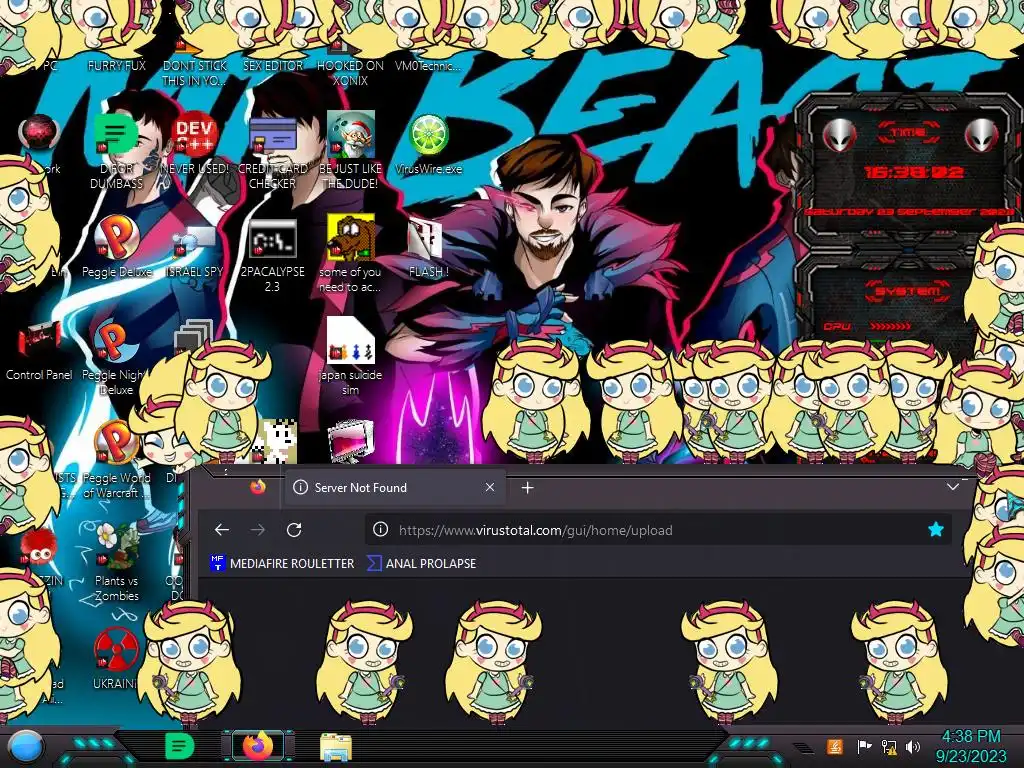Expand the list all tabs chevron

[953, 487]
